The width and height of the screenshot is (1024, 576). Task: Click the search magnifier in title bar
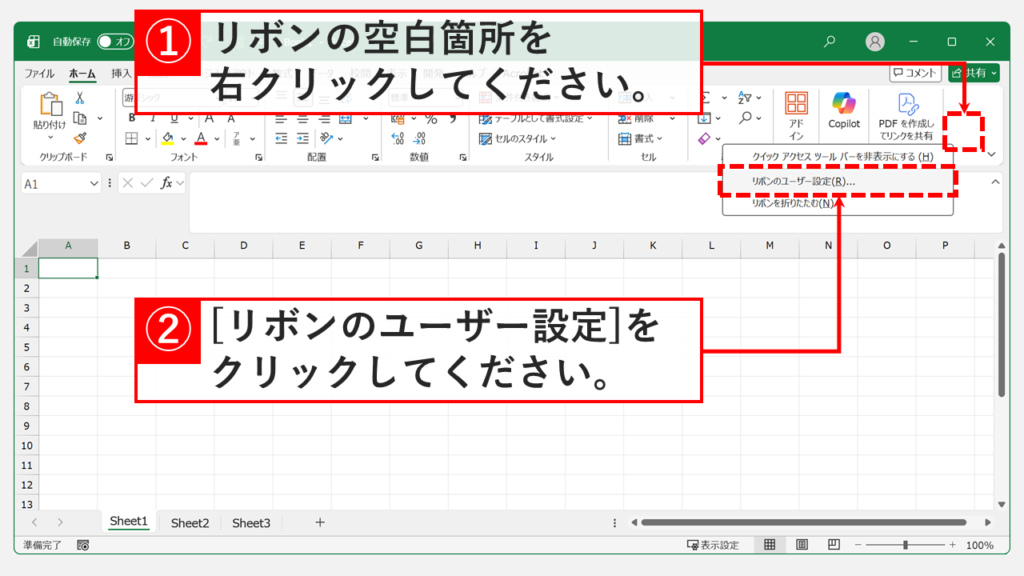pos(829,42)
